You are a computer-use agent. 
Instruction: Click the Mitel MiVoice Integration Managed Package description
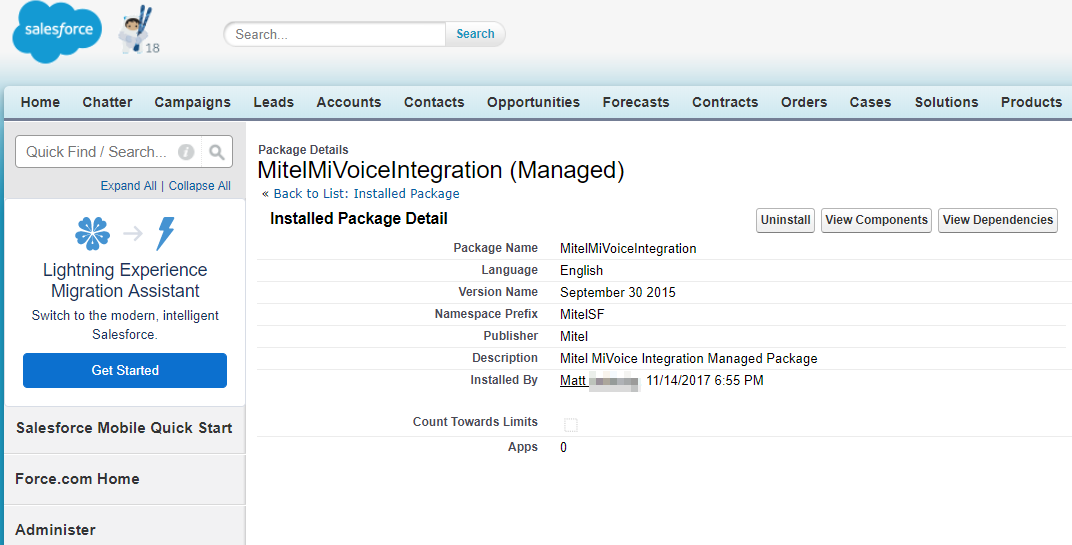click(688, 358)
